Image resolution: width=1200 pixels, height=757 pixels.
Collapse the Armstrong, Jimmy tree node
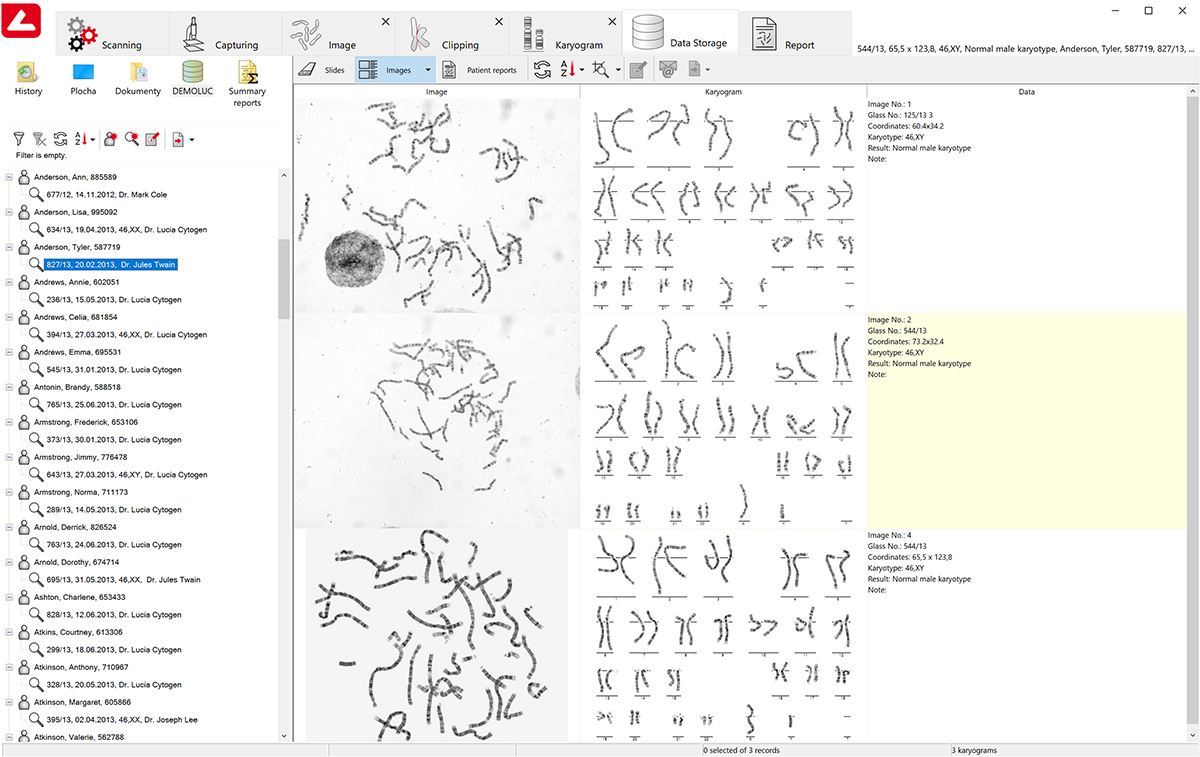click(10, 457)
